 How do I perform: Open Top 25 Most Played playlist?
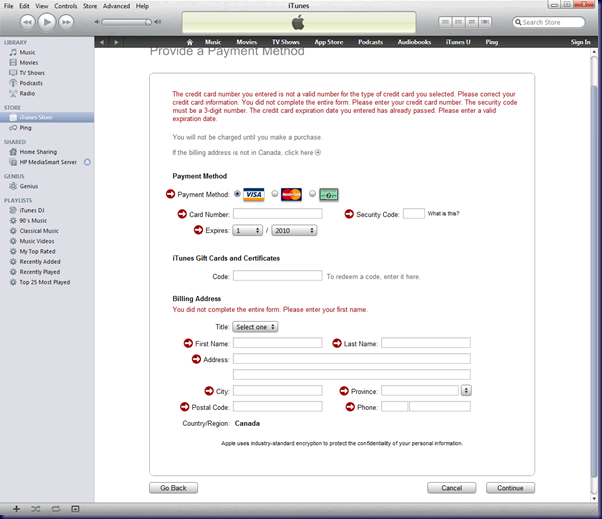tap(47, 282)
